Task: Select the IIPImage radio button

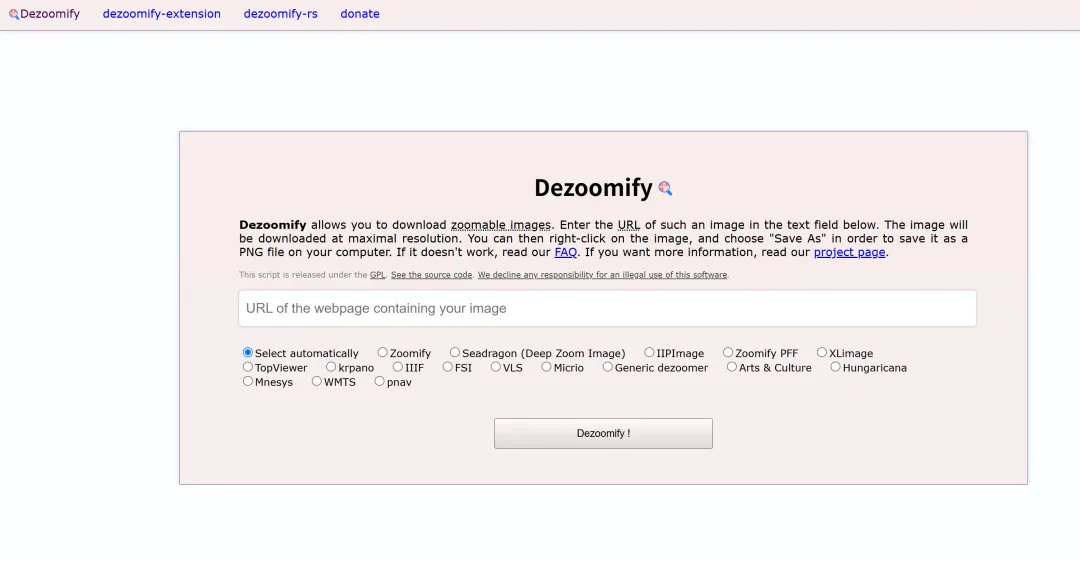Action: coord(649,352)
